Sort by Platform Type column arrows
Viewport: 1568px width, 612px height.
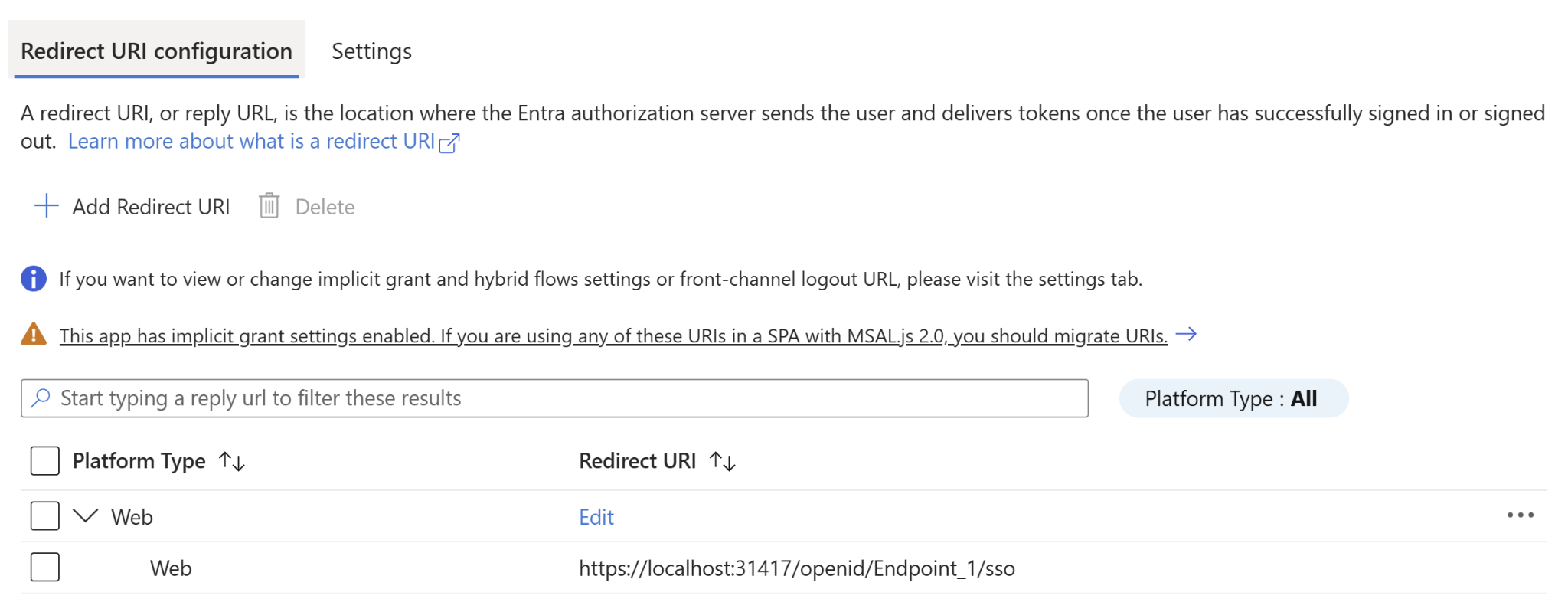[232, 461]
